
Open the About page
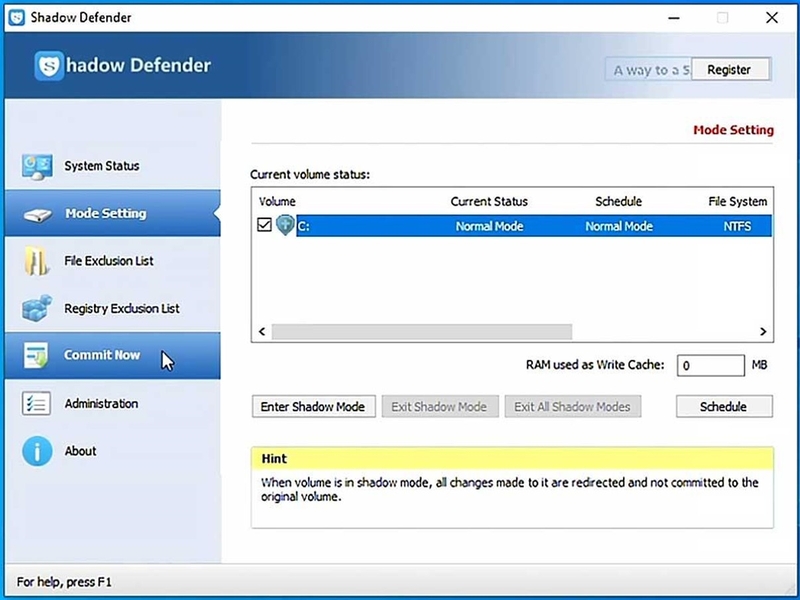click(113, 451)
